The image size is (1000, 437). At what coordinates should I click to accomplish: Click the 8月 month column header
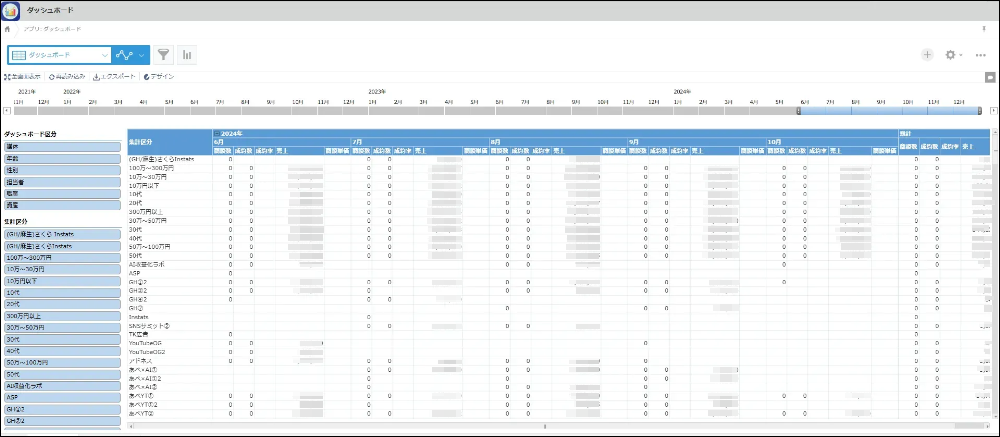558,142
